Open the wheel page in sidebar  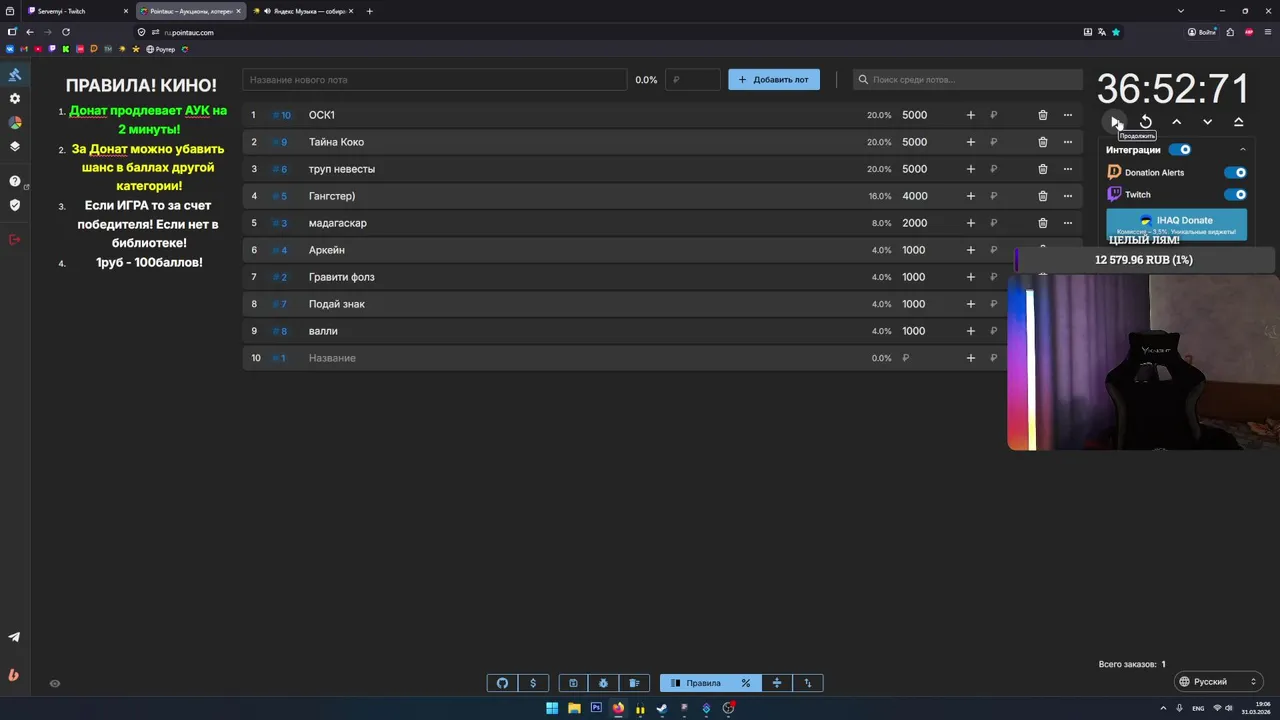[x=14, y=123]
